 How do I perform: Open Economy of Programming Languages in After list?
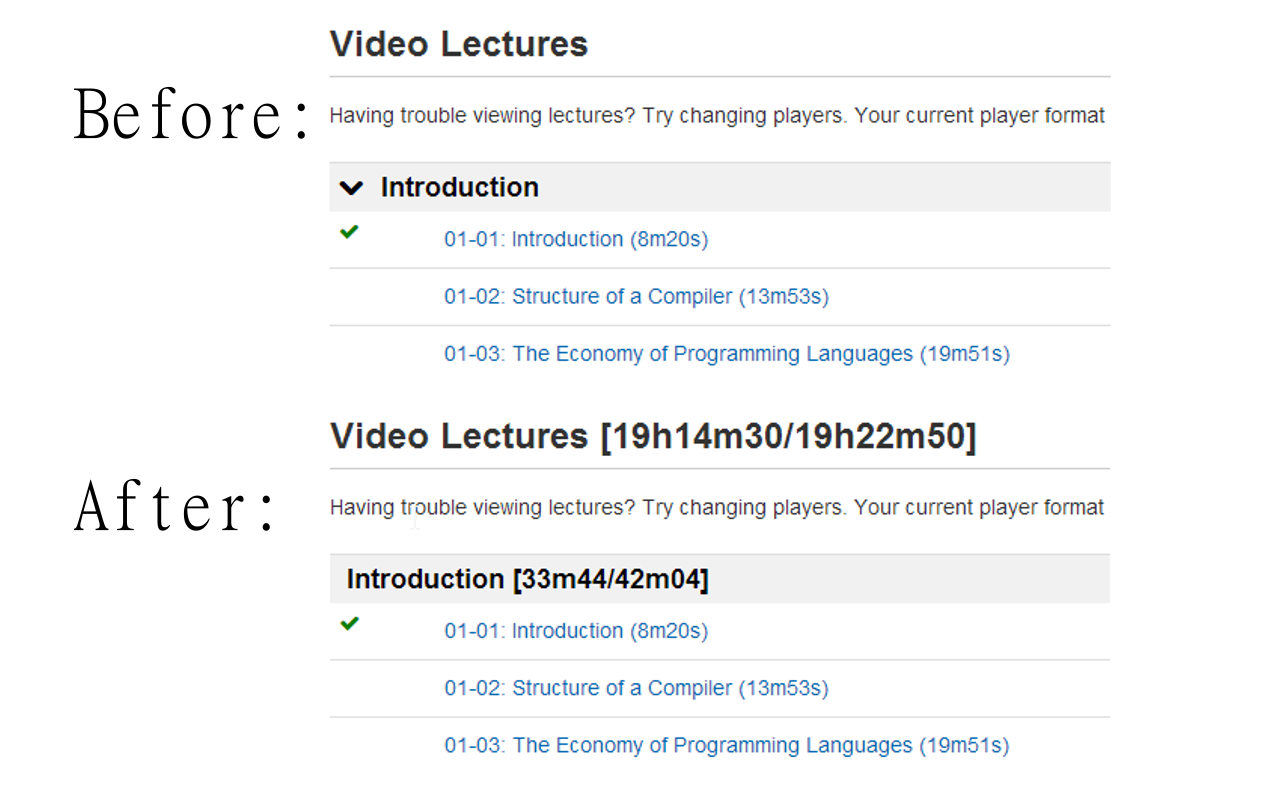[x=727, y=746]
